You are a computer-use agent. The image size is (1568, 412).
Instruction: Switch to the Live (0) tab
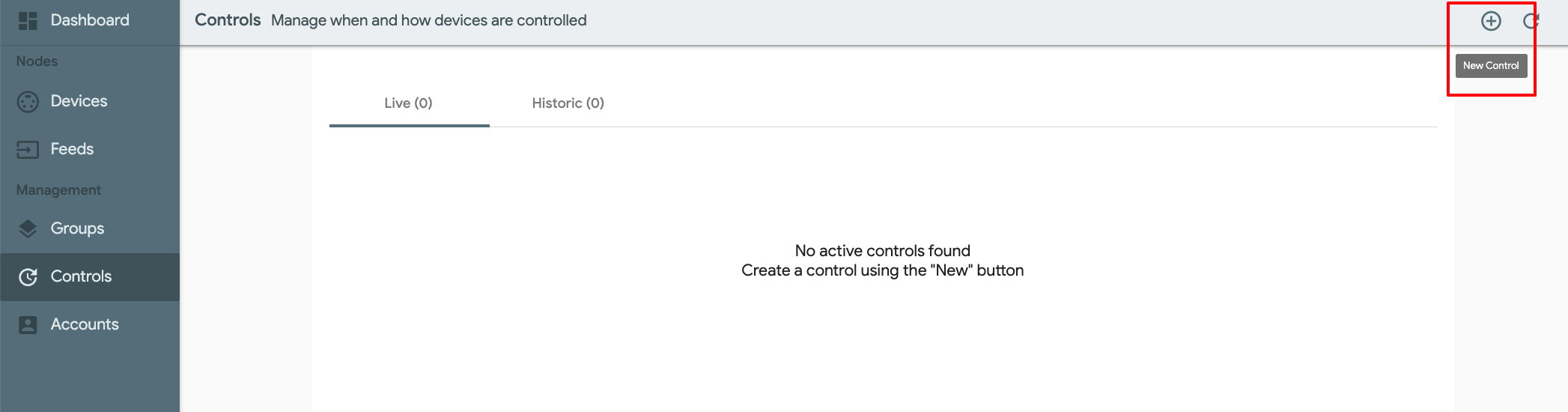click(x=409, y=103)
